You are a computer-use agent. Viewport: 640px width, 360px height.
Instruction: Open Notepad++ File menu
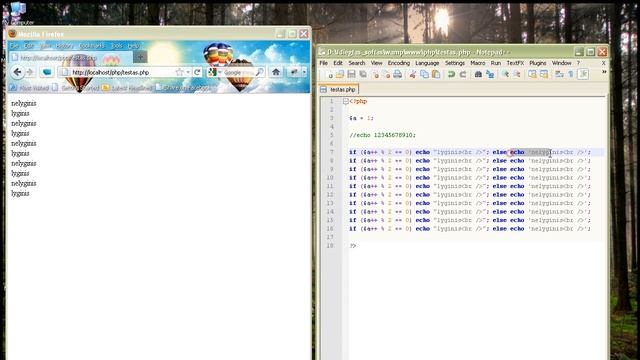[x=324, y=63]
